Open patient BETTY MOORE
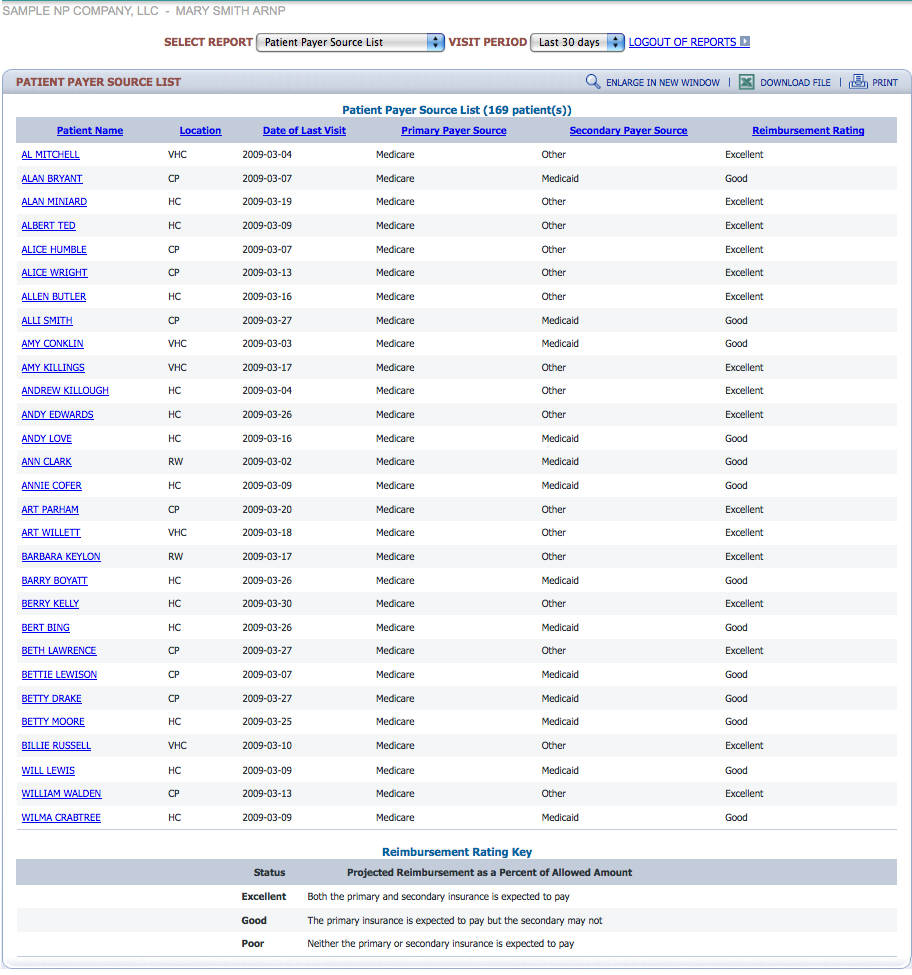This screenshot has height=975, width=912. coord(53,721)
